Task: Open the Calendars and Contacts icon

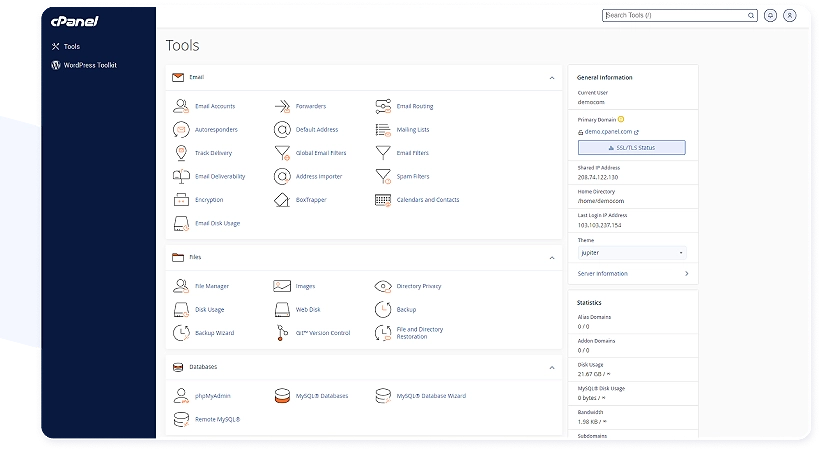Action: click(x=382, y=200)
